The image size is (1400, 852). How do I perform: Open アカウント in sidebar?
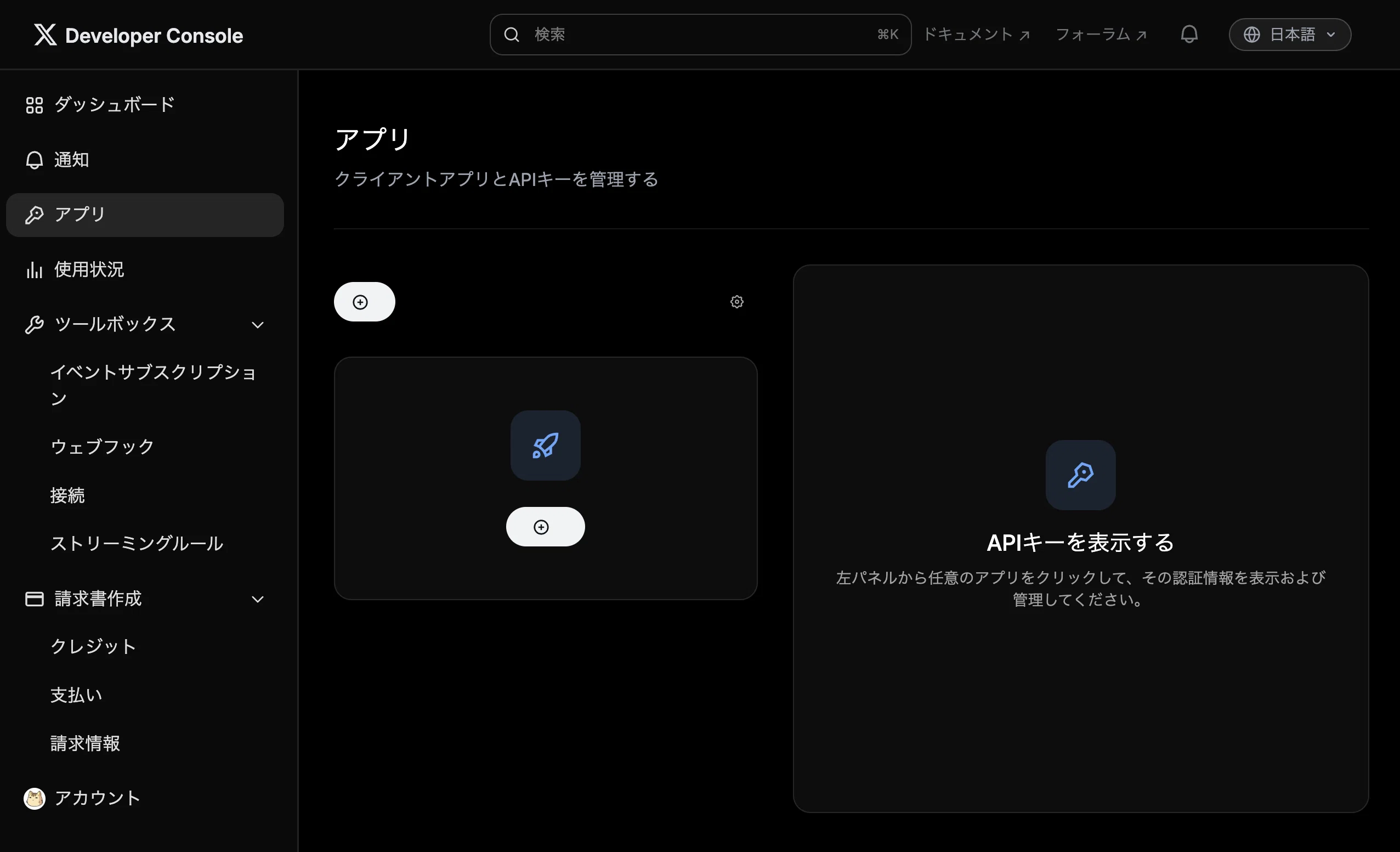[145, 799]
